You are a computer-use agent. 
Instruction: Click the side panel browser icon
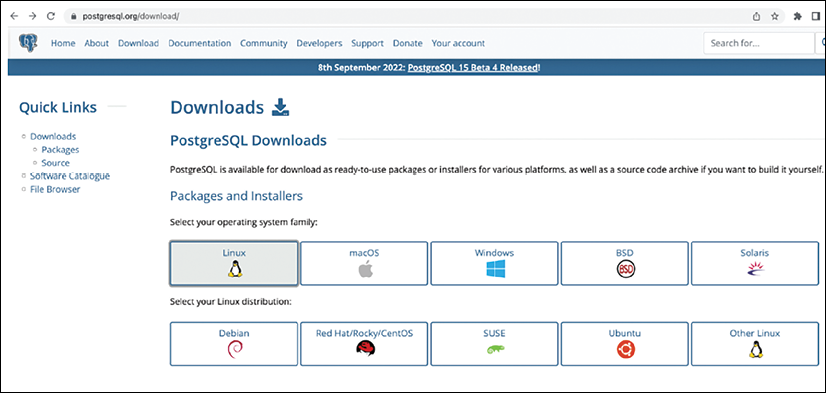coord(816,16)
